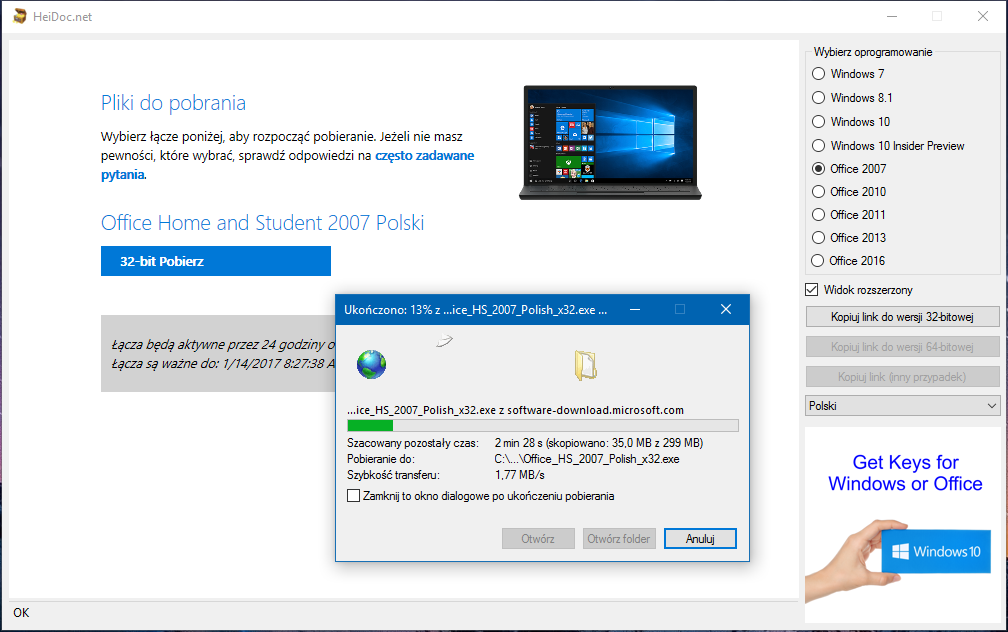Open the Polski language dropdown

902,406
